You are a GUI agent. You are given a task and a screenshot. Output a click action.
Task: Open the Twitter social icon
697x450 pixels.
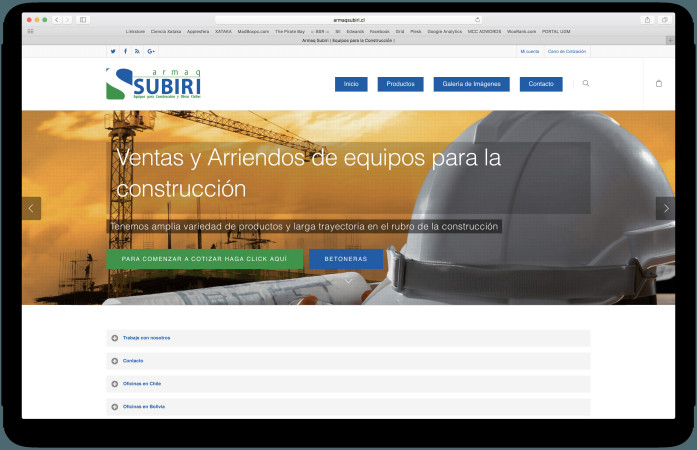click(113, 51)
